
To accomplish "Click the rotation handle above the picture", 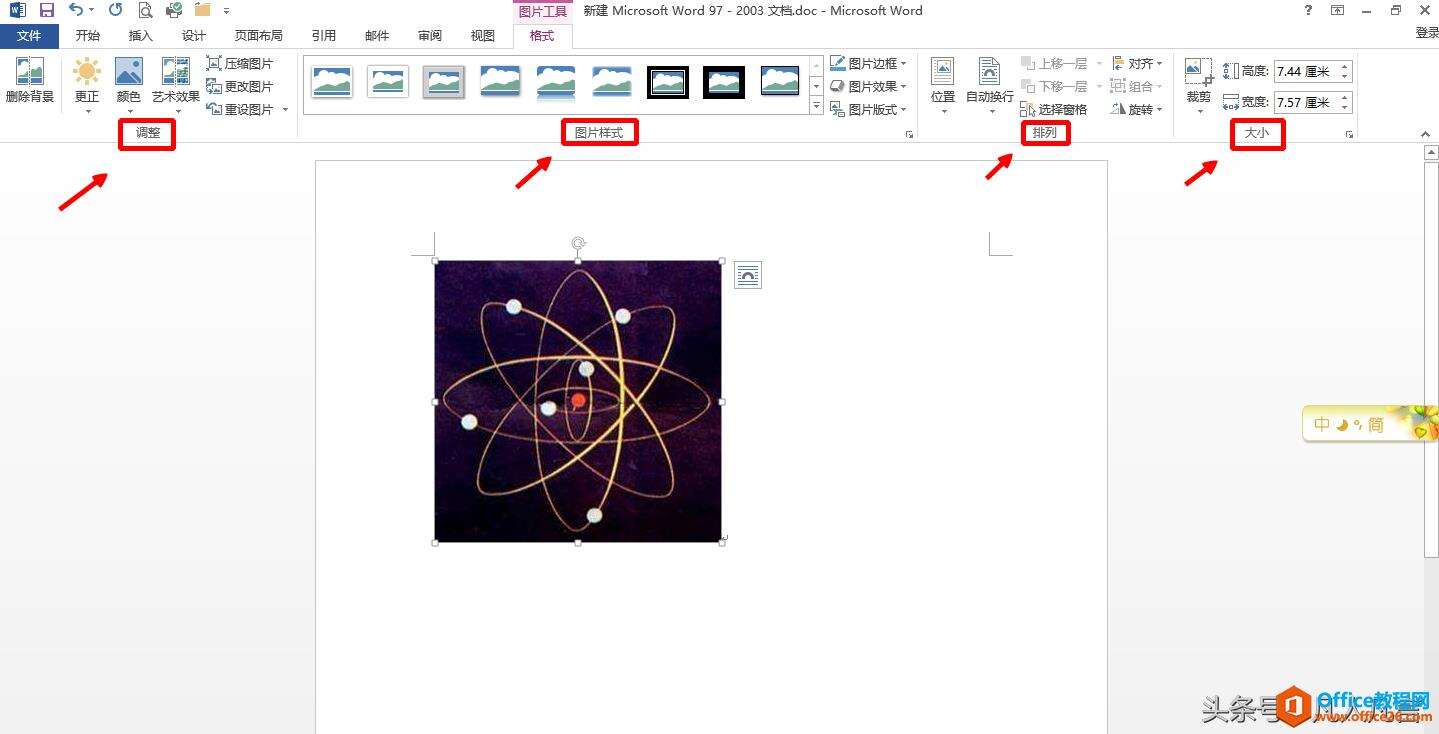I will coord(578,243).
